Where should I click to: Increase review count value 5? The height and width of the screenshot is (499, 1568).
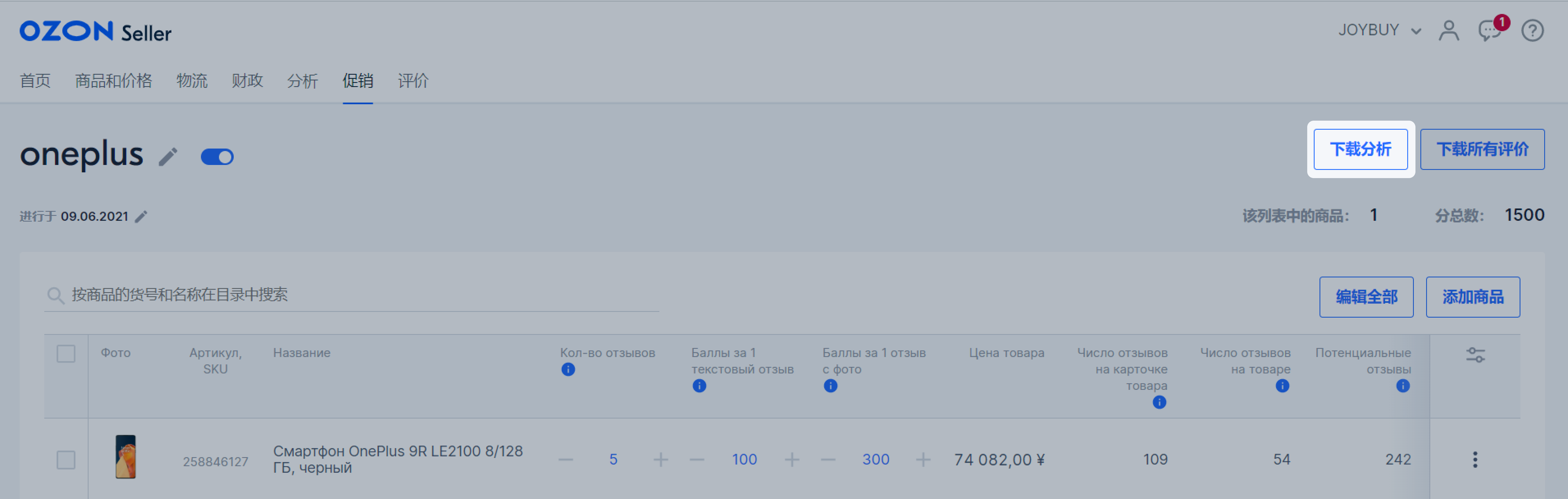tap(660, 459)
